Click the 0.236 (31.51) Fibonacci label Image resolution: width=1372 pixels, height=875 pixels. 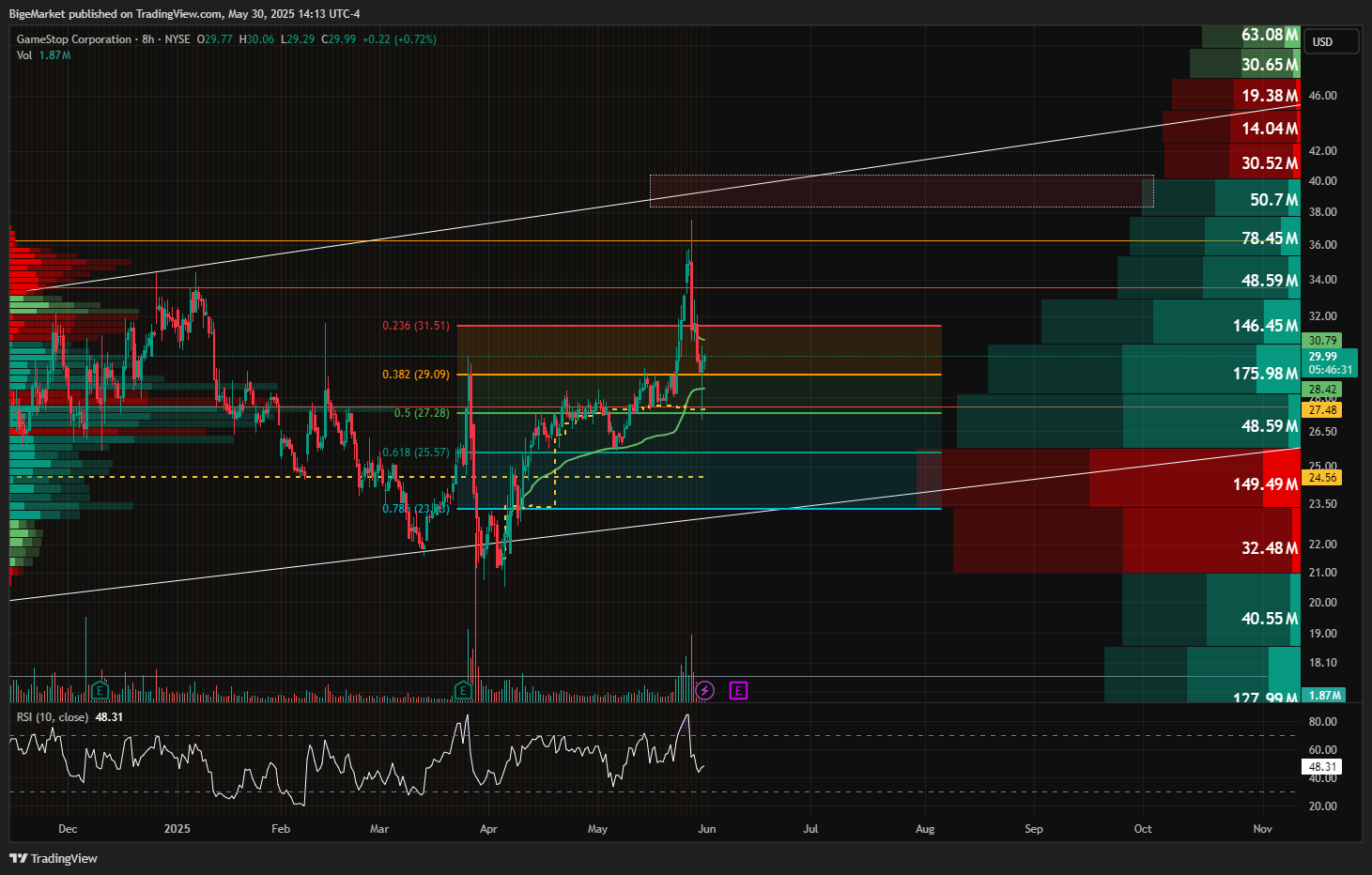pyautogui.click(x=416, y=326)
